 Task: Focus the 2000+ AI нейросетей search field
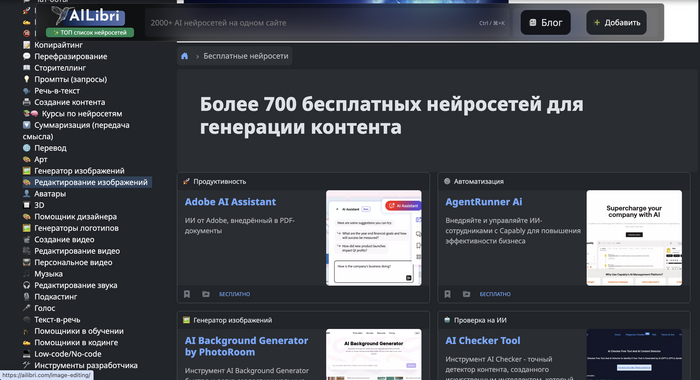(328, 23)
